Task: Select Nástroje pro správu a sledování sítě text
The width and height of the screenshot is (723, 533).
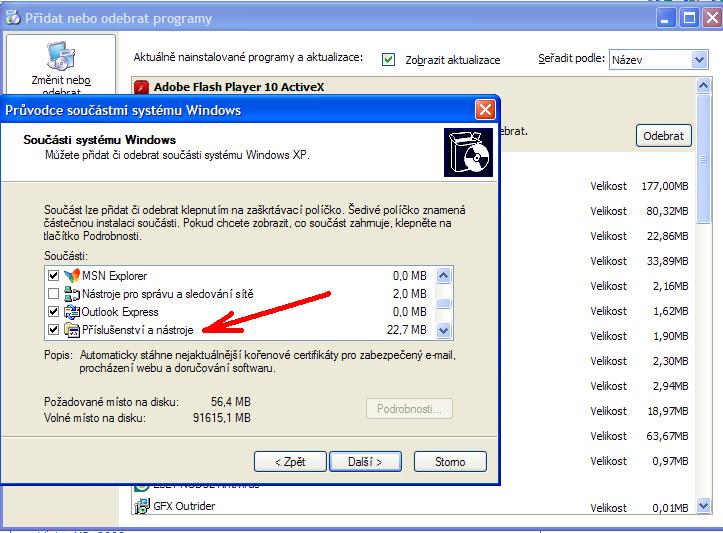Action: coord(168,294)
